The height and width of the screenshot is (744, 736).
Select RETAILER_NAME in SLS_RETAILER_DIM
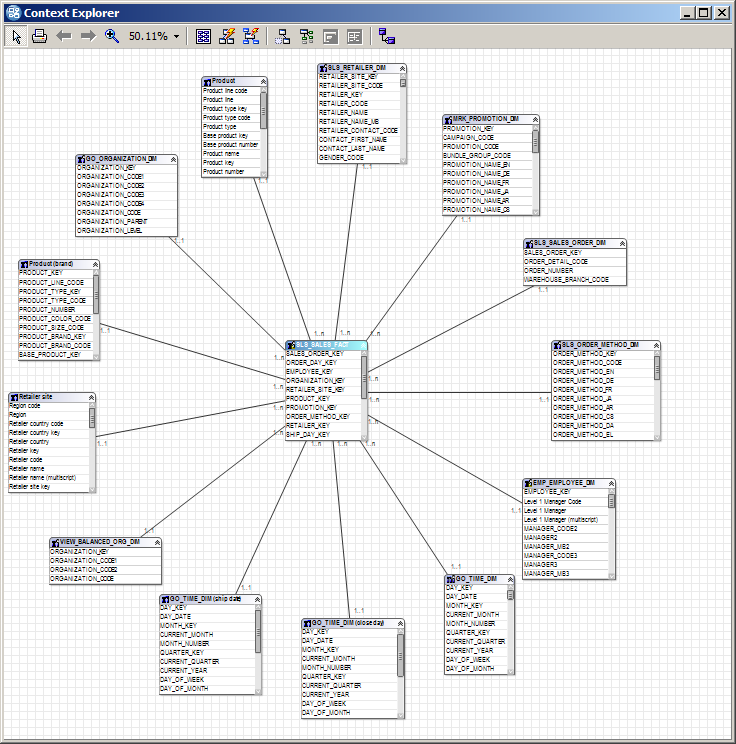point(343,112)
